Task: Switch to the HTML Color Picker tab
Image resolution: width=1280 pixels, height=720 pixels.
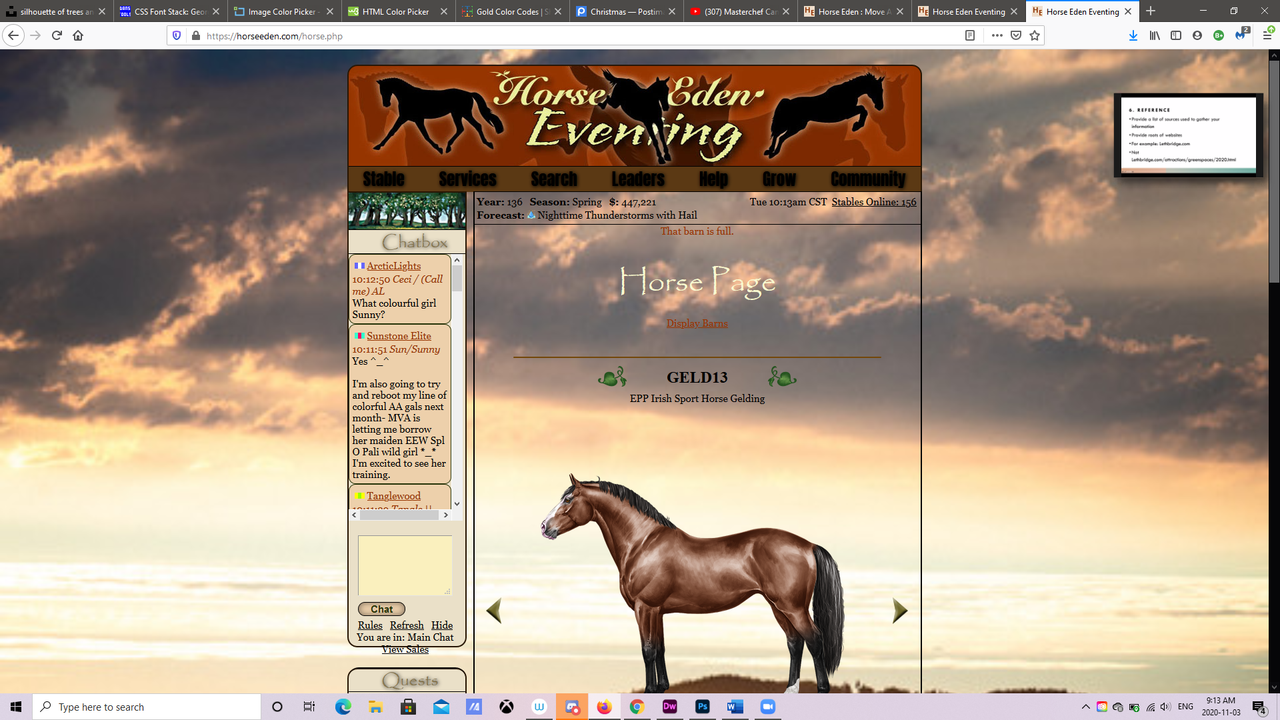Action: [397, 11]
